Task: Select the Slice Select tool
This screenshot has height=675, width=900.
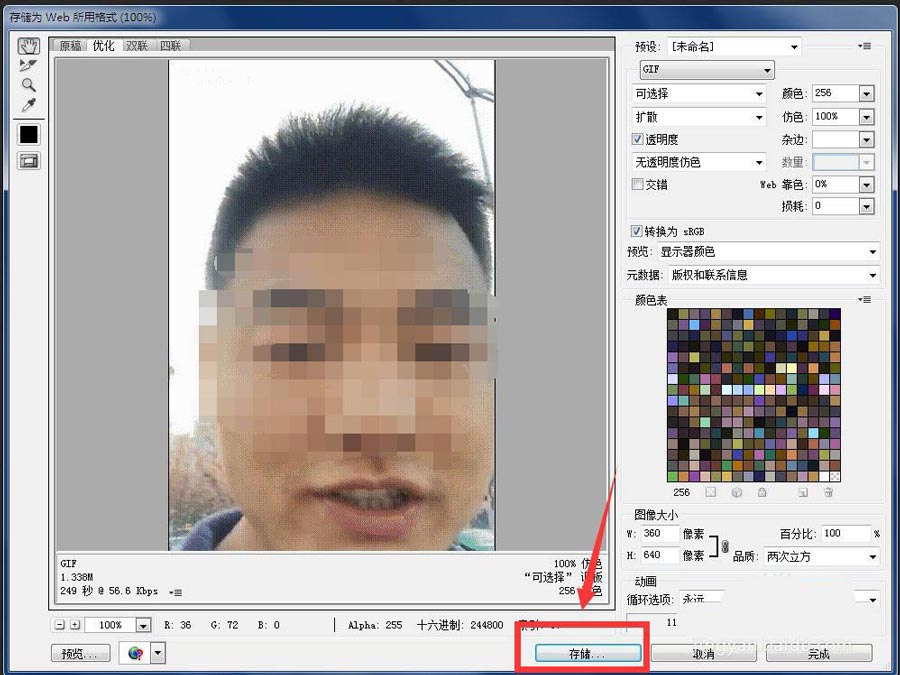Action: coord(28,65)
